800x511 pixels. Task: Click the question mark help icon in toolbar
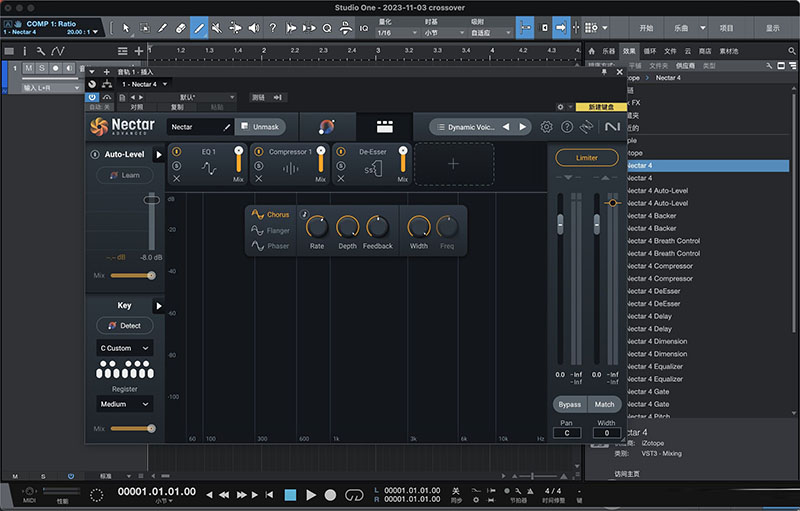272,28
